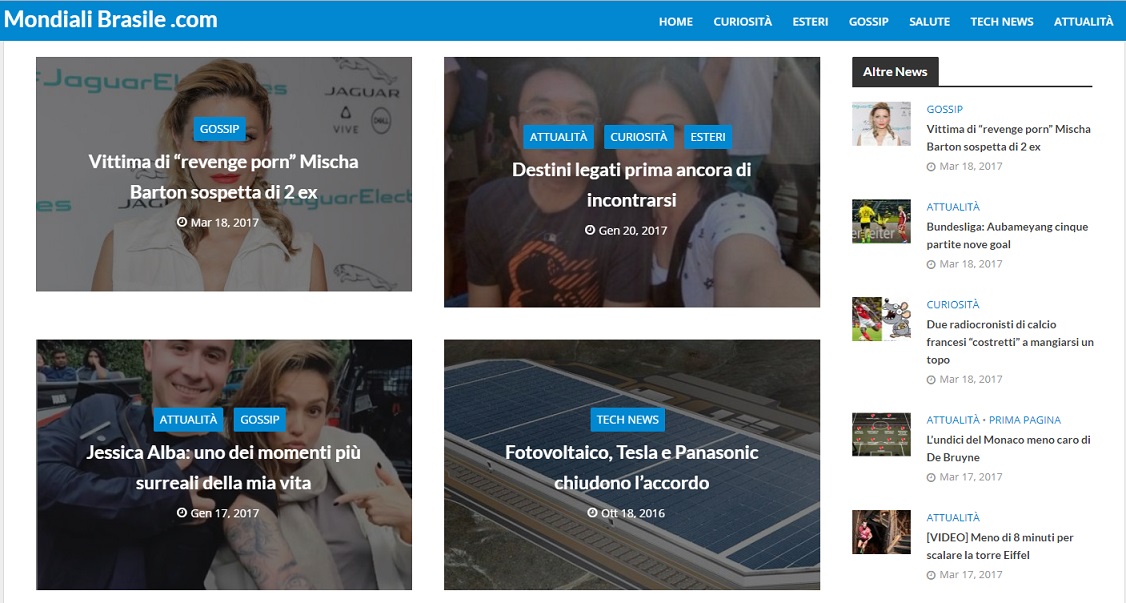
Task: Open the Bundesliga Aubameyang sidebar thumbnail
Action: click(x=881, y=221)
